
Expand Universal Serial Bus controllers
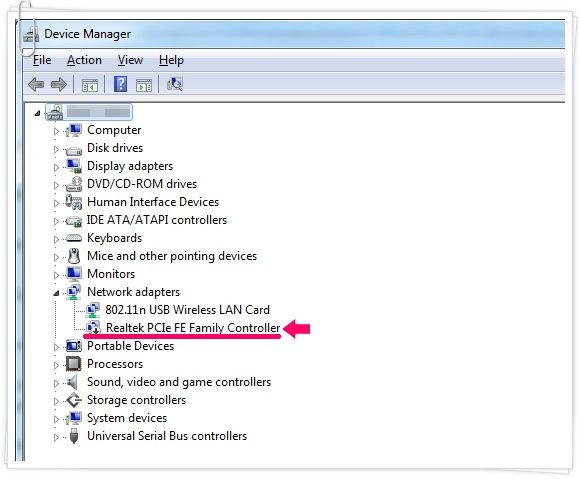56,437
